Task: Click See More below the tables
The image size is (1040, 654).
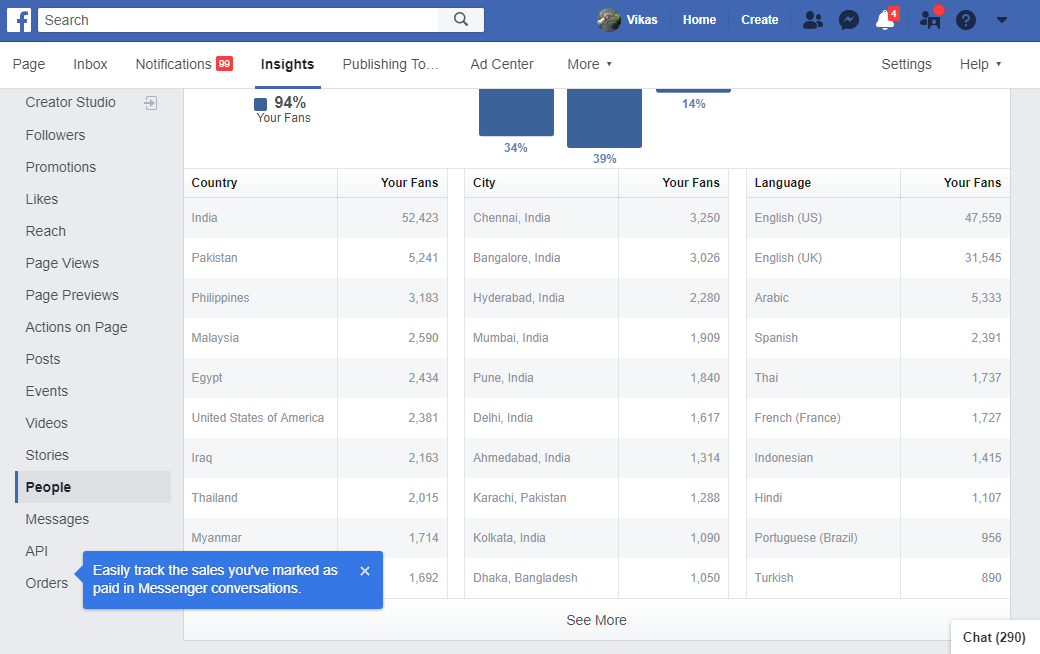Action: click(596, 620)
